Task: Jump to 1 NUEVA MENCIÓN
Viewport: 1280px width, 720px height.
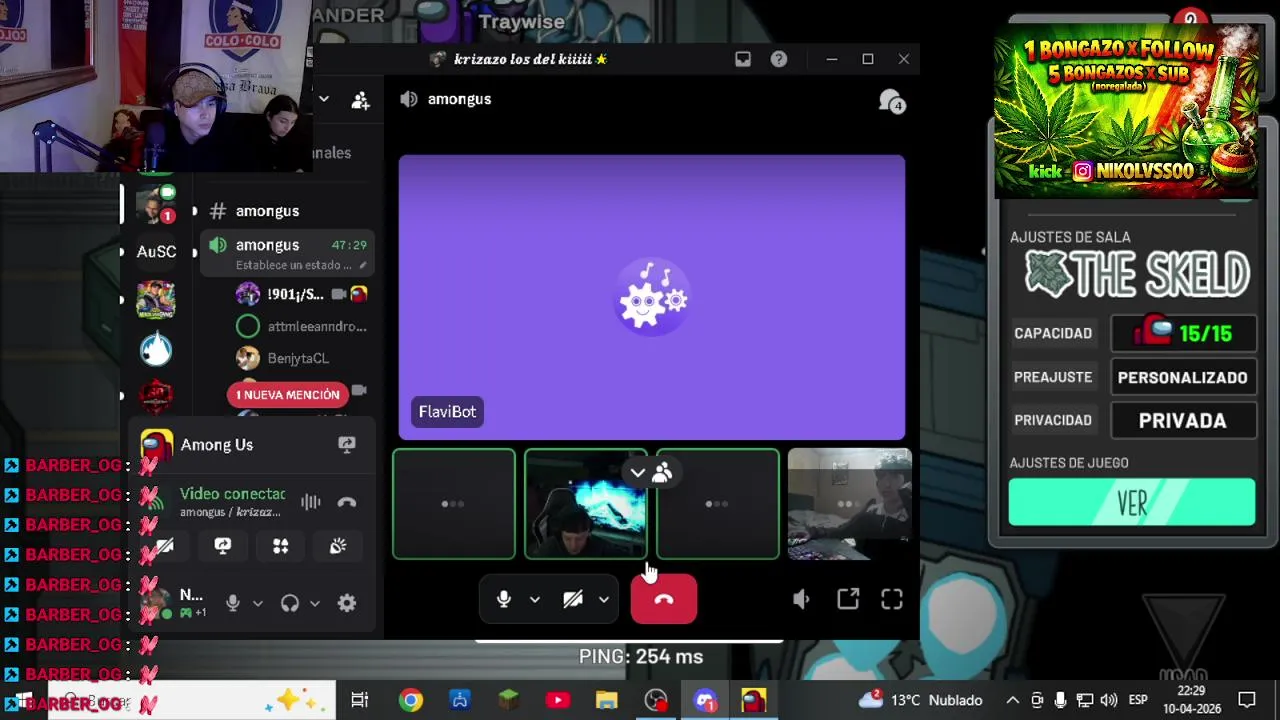Action: 288,394
